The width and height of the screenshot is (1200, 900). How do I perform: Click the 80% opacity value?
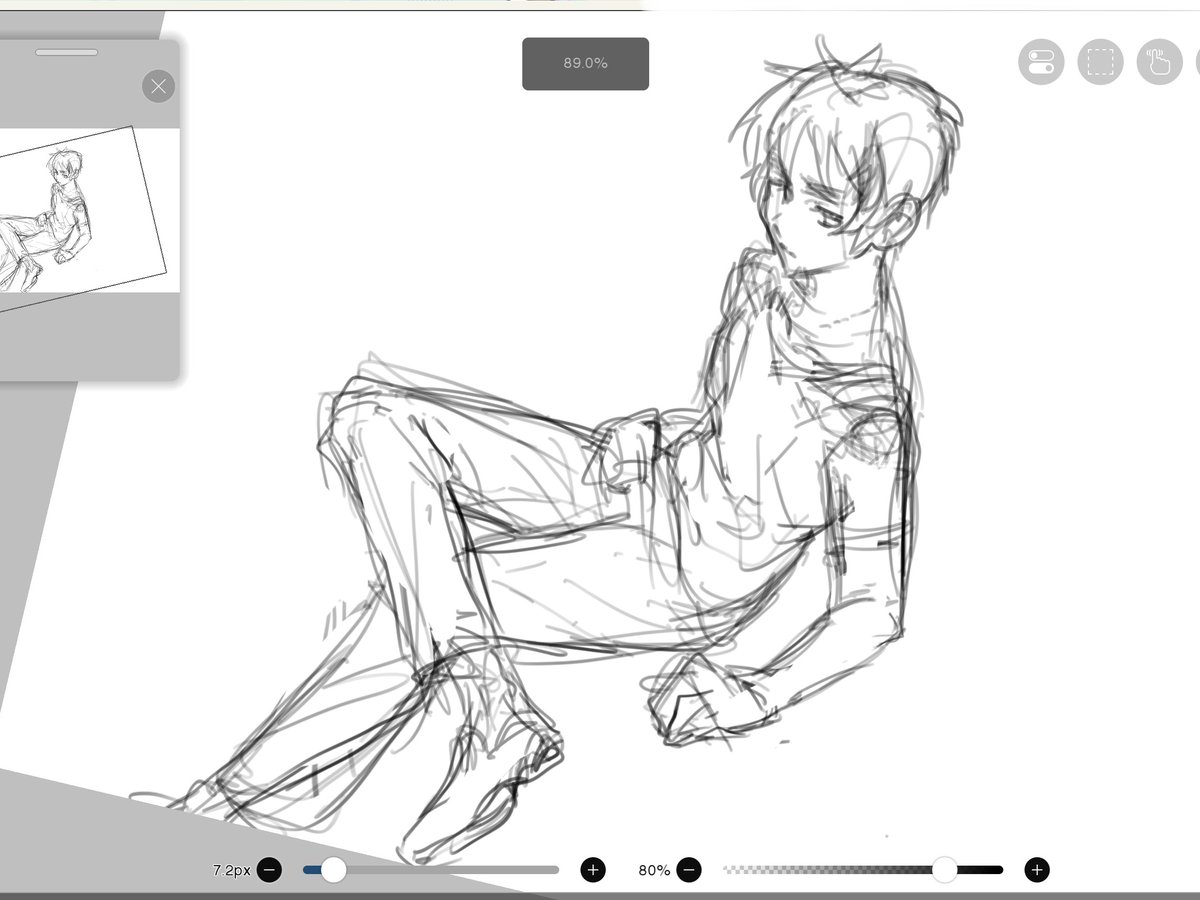pyautogui.click(x=654, y=871)
